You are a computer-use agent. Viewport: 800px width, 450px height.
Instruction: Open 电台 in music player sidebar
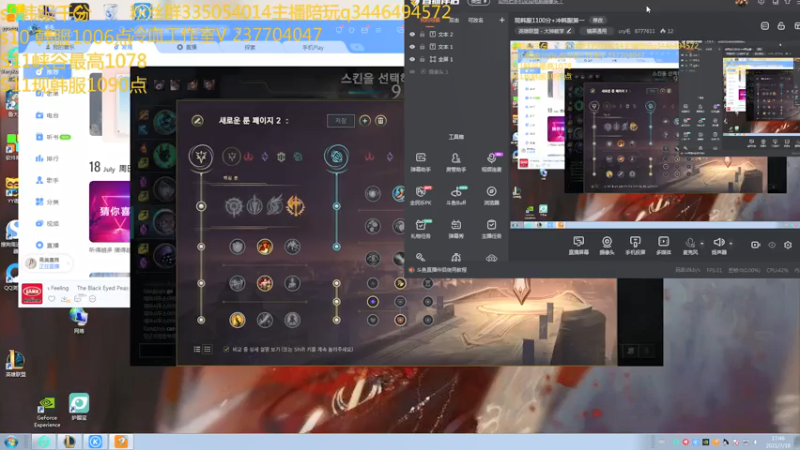pyautogui.click(x=47, y=115)
